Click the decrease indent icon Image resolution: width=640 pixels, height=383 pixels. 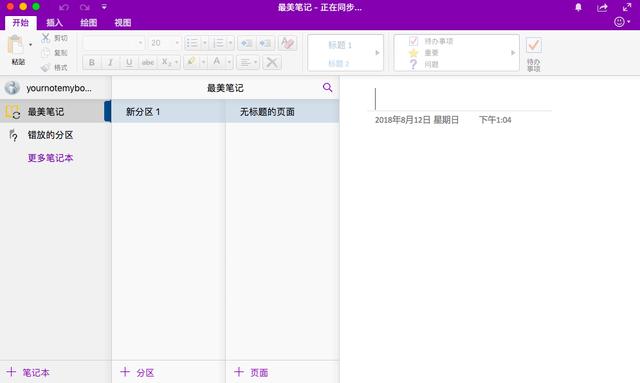(x=246, y=43)
